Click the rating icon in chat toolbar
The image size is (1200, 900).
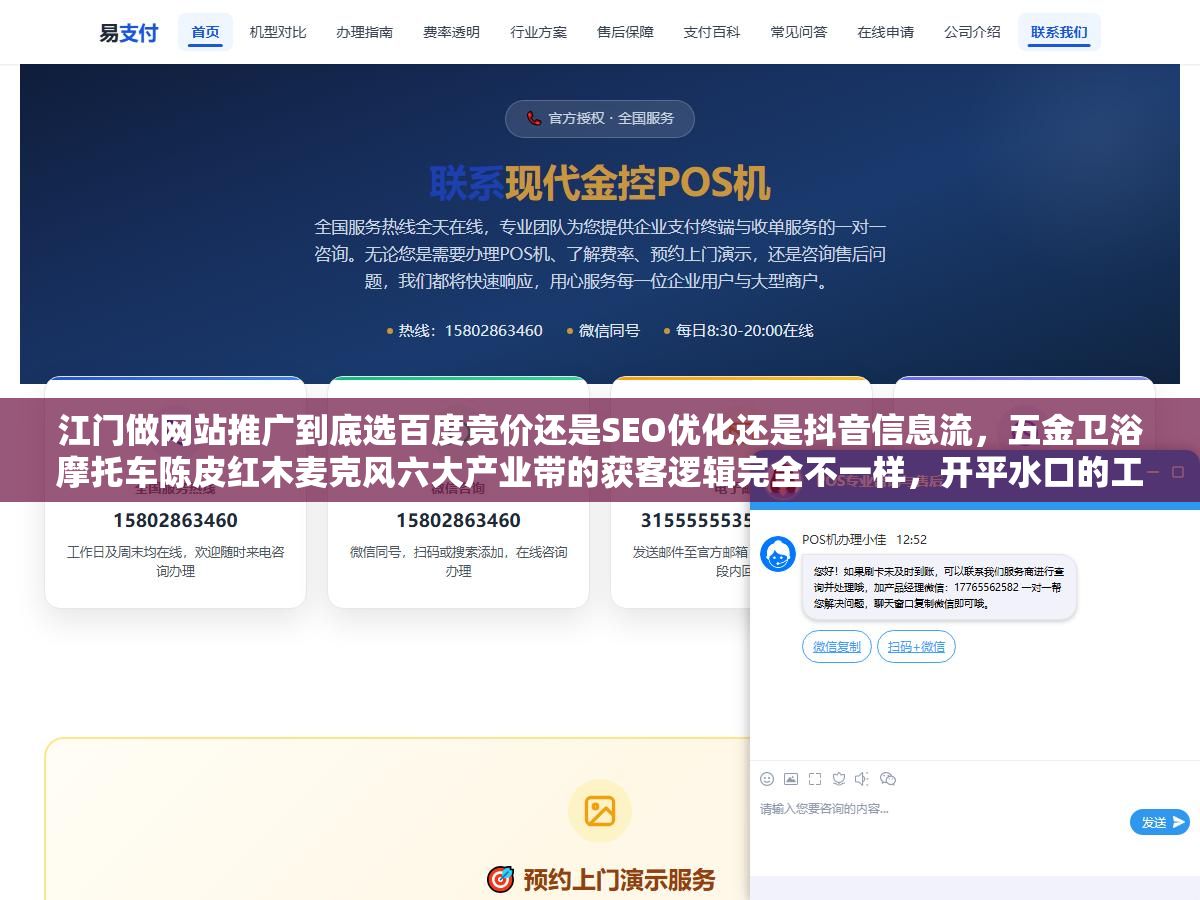coord(839,778)
